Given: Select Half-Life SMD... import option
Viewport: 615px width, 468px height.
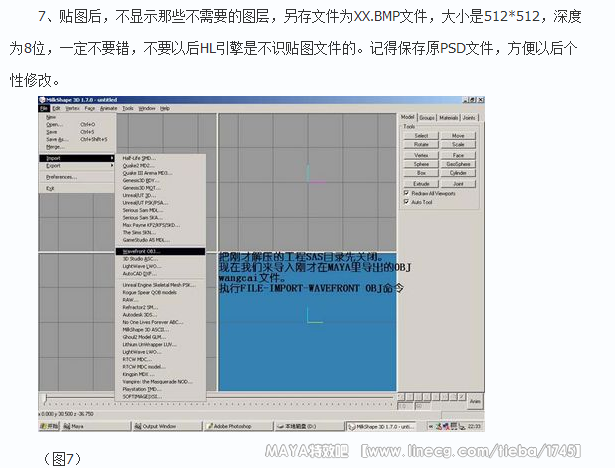Looking at the screenshot, I should click(160, 158).
